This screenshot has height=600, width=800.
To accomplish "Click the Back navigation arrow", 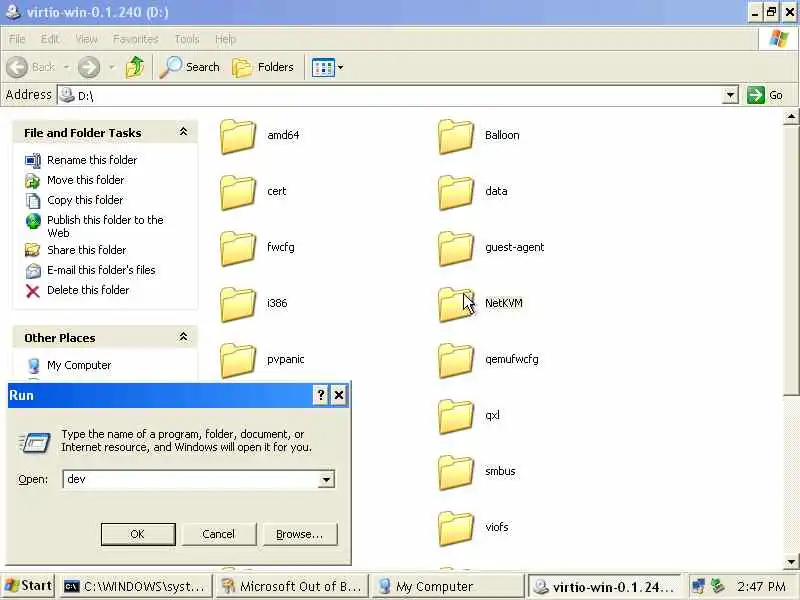I will (x=18, y=67).
